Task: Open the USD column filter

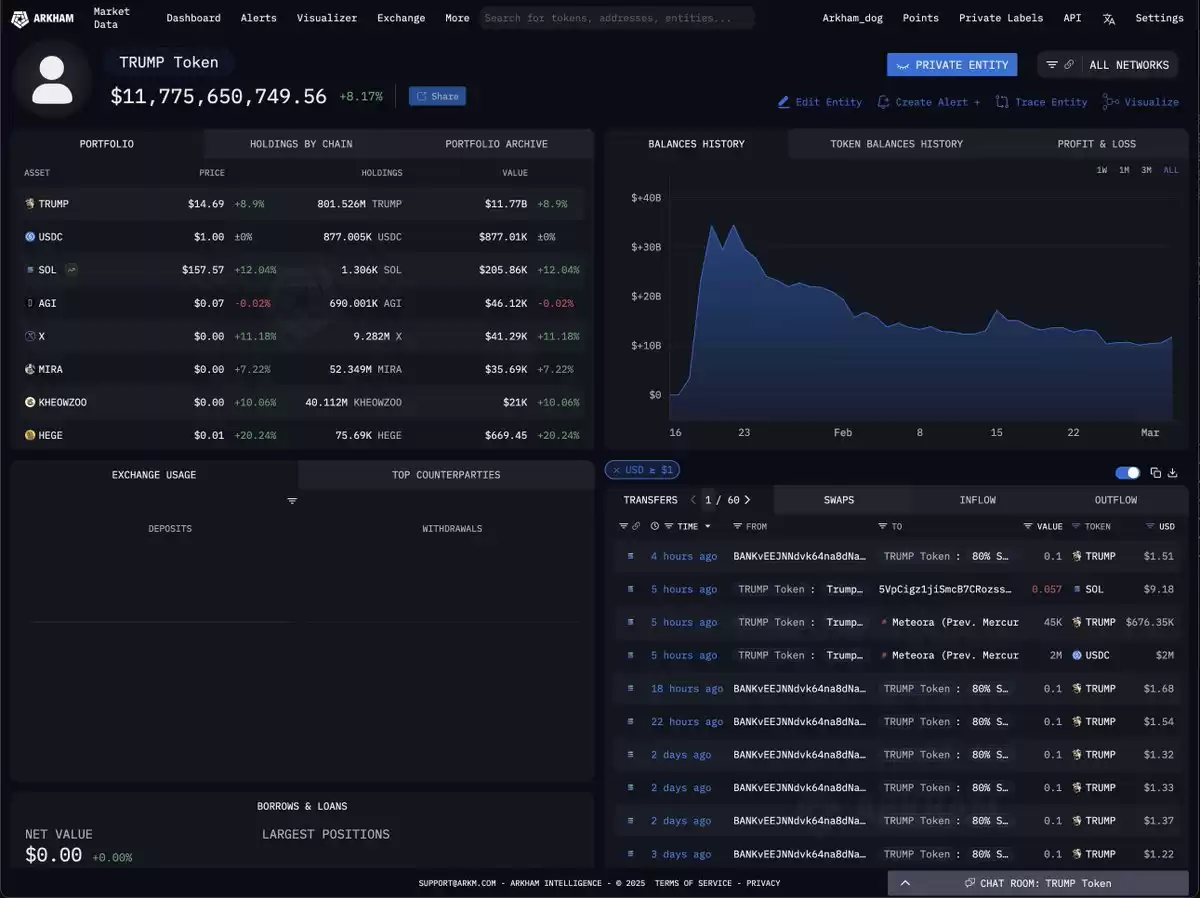Action: [1149, 526]
